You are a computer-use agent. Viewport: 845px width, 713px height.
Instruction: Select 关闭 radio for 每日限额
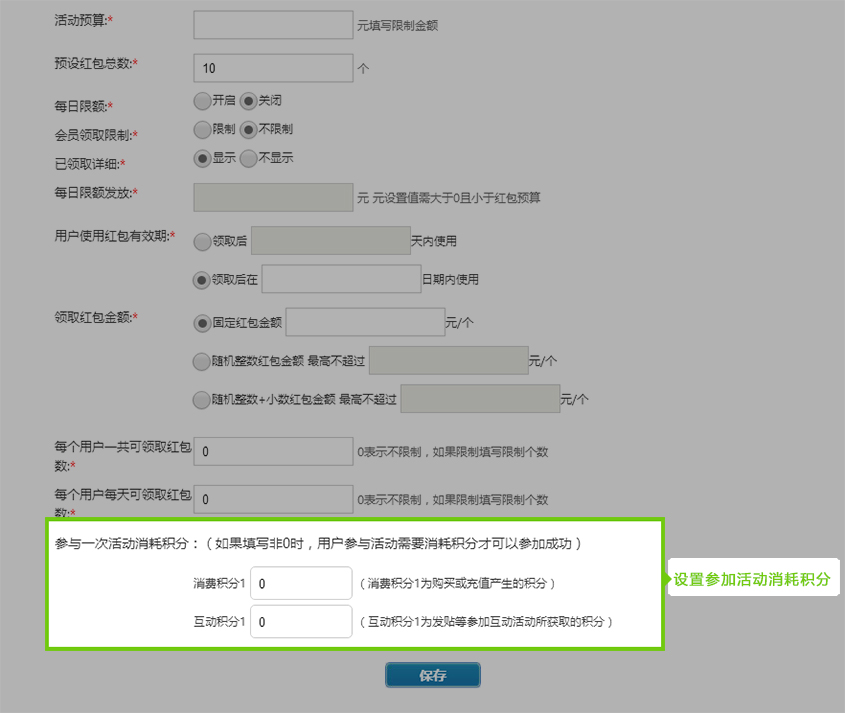(x=248, y=101)
